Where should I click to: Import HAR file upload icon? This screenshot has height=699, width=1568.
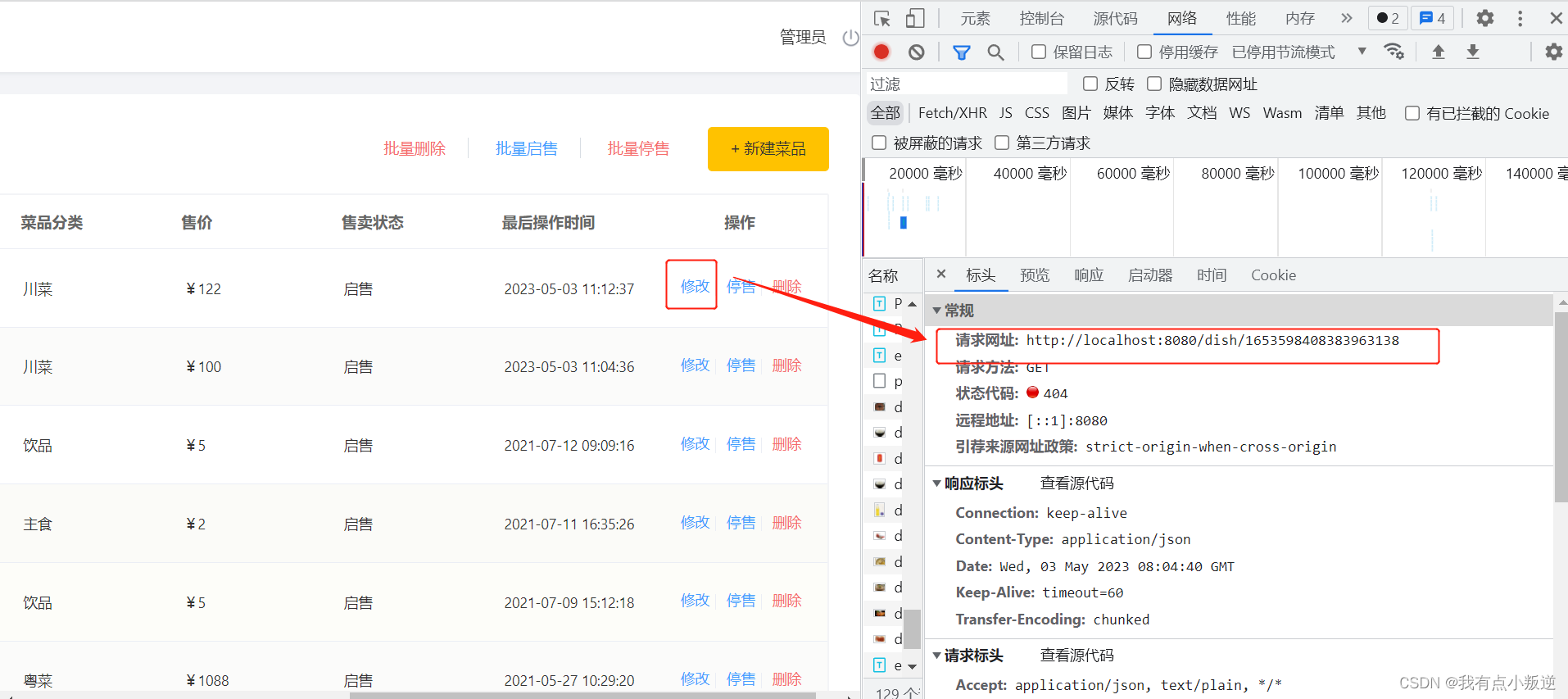coord(1438,52)
